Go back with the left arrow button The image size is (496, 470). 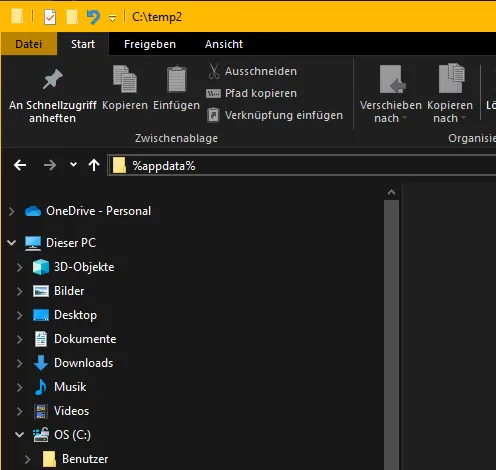coord(20,165)
